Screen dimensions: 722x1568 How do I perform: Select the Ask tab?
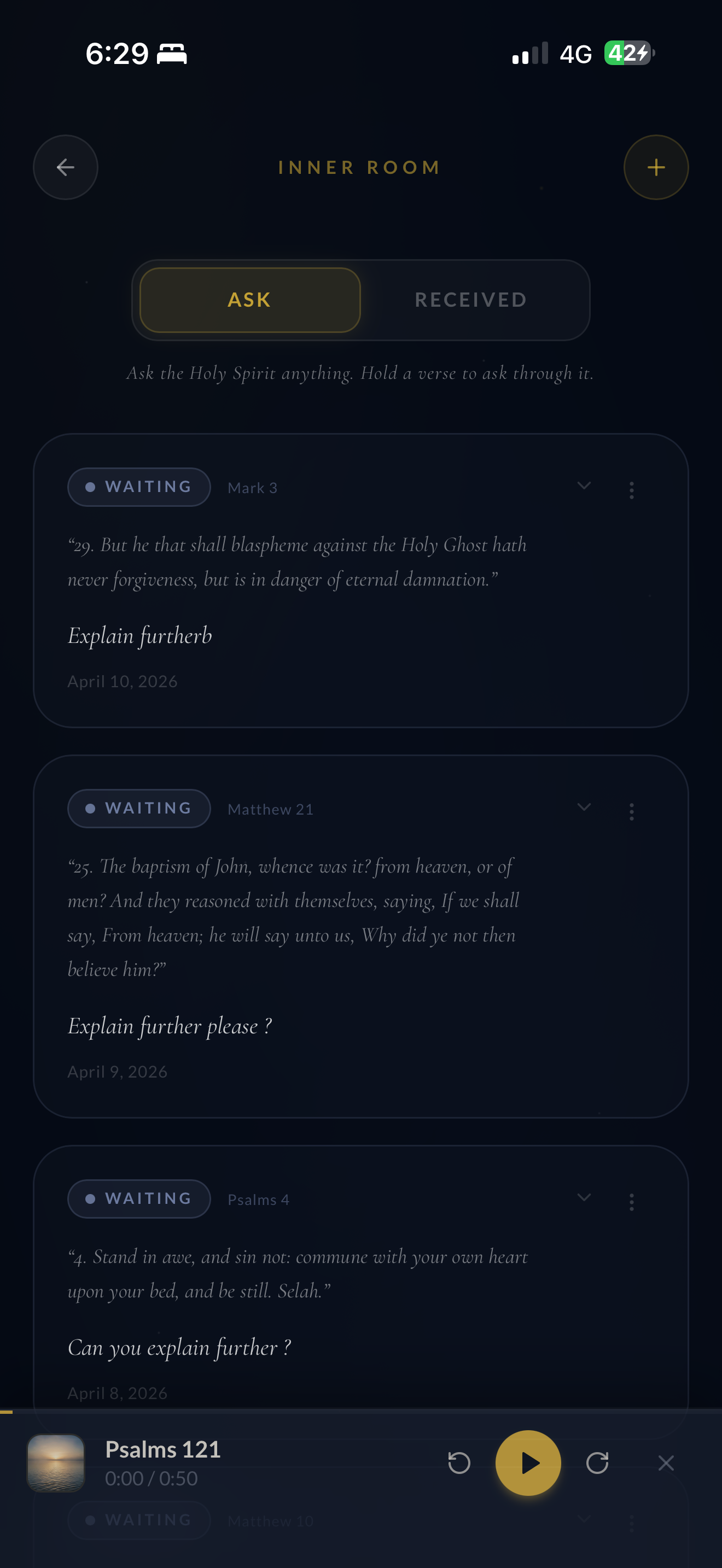250,300
